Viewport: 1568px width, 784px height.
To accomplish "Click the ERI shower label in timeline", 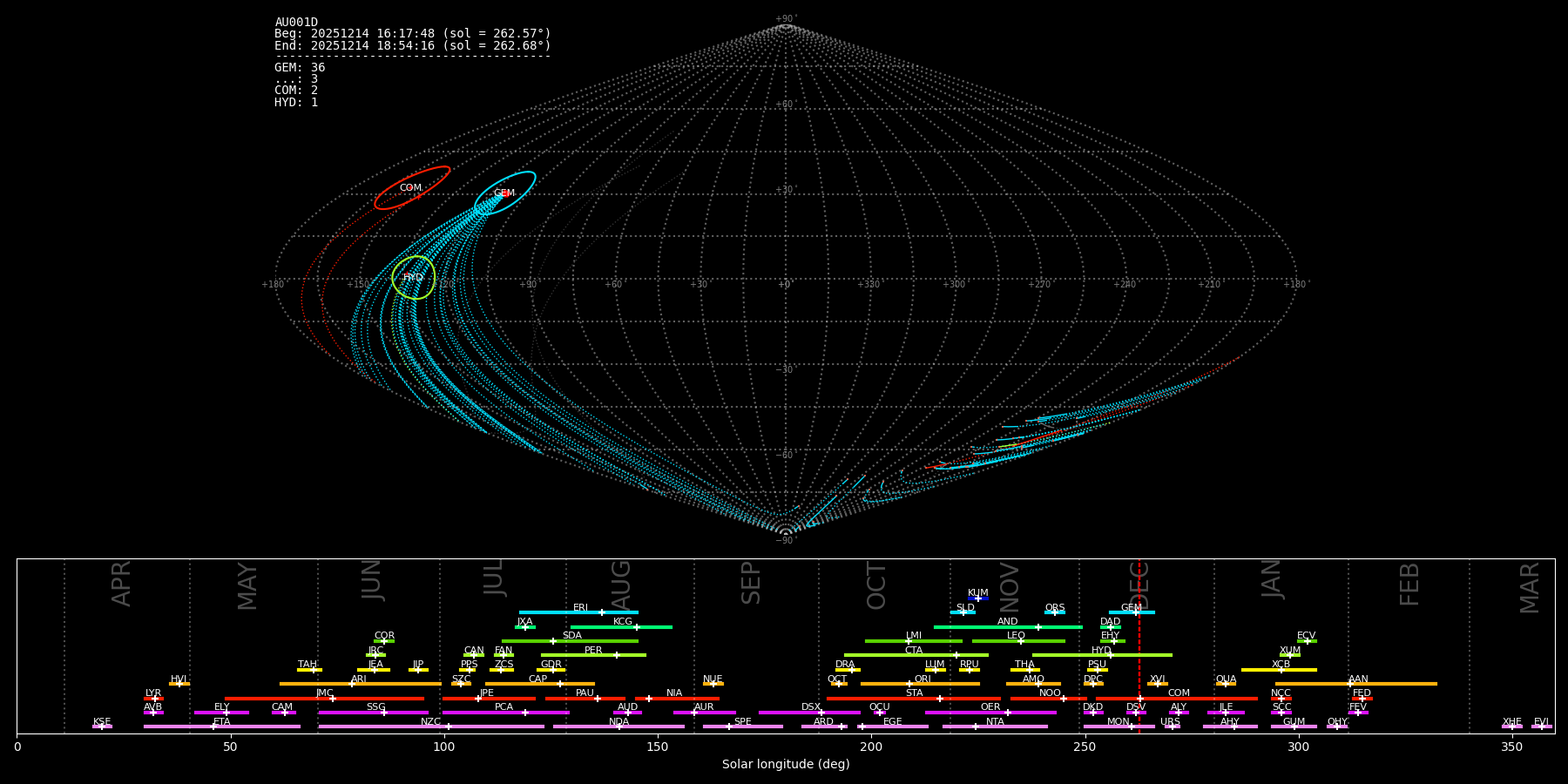I will tap(580, 608).
